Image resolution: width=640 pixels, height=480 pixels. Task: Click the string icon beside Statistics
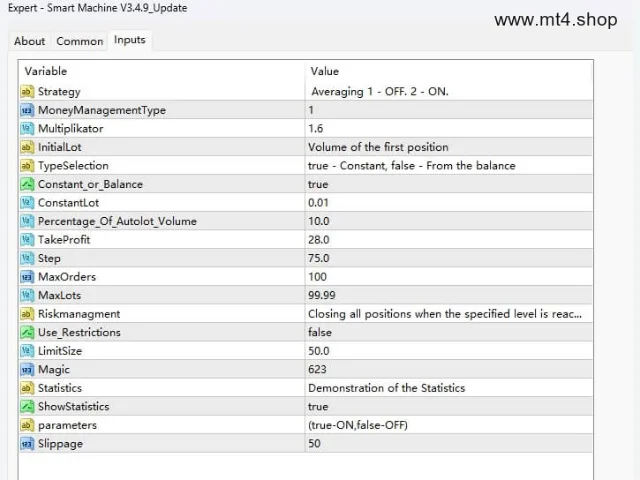(27, 388)
